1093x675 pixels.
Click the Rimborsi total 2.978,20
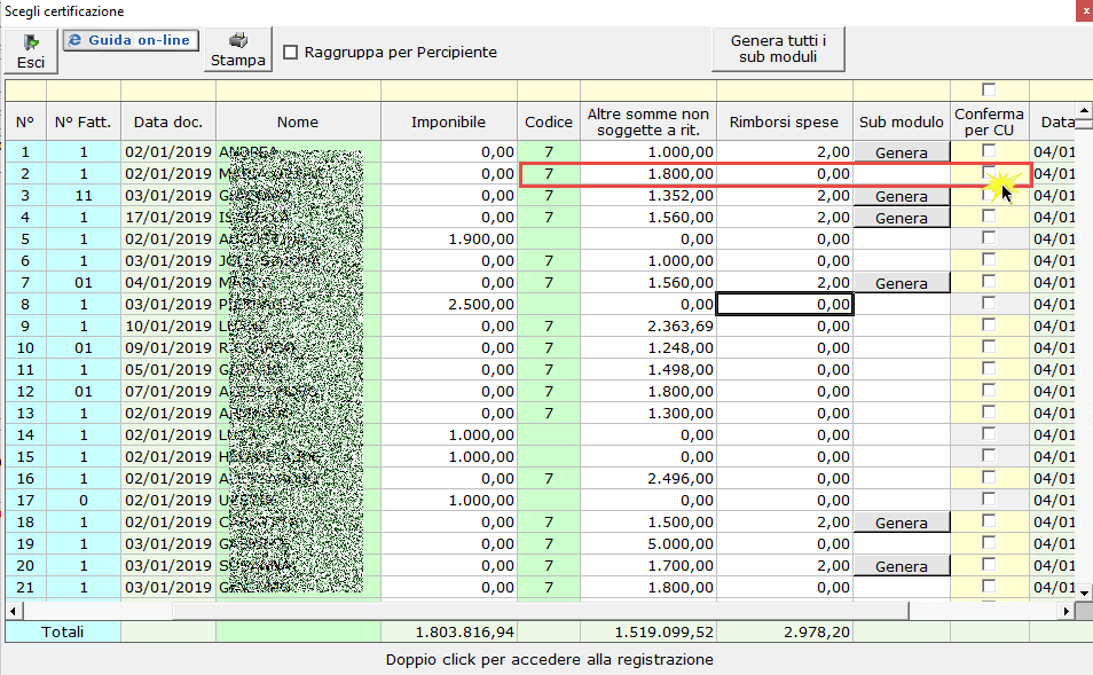click(816, 632)
